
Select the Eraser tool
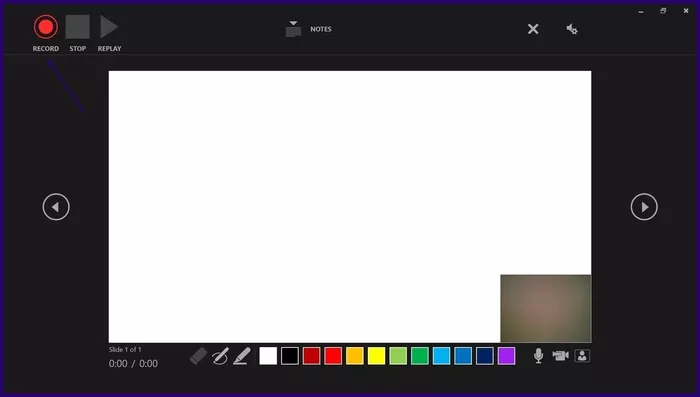pyautogui.click(x=198, y=356)
